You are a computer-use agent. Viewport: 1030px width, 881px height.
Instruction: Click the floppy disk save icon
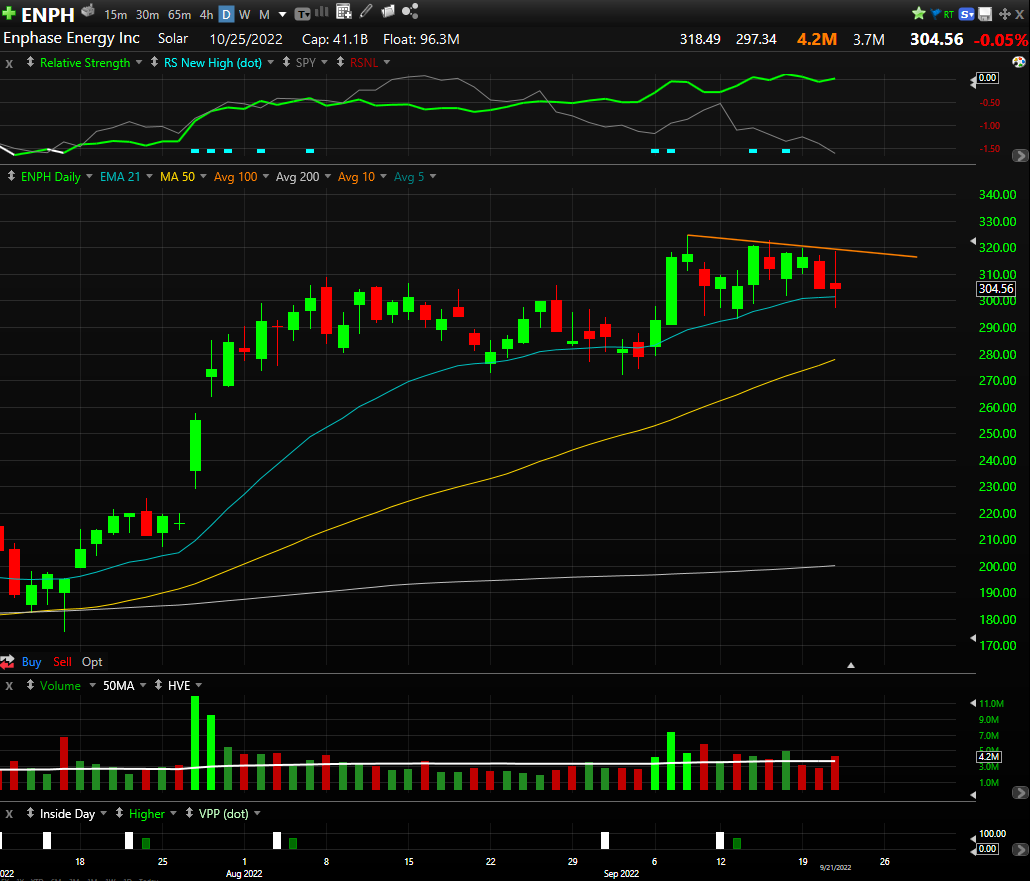(x=985, y=14)
